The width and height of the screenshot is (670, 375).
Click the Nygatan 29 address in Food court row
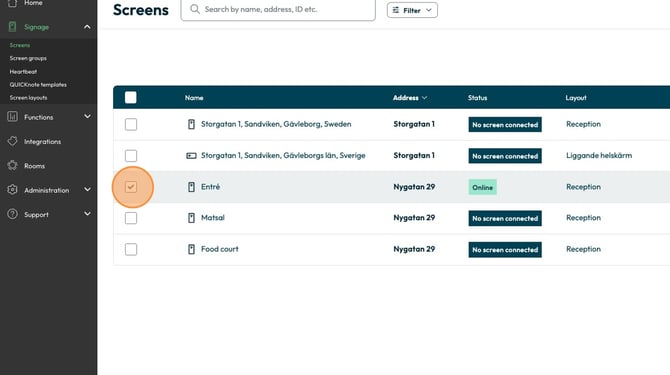pyautogui.click(x=414, y=249)
